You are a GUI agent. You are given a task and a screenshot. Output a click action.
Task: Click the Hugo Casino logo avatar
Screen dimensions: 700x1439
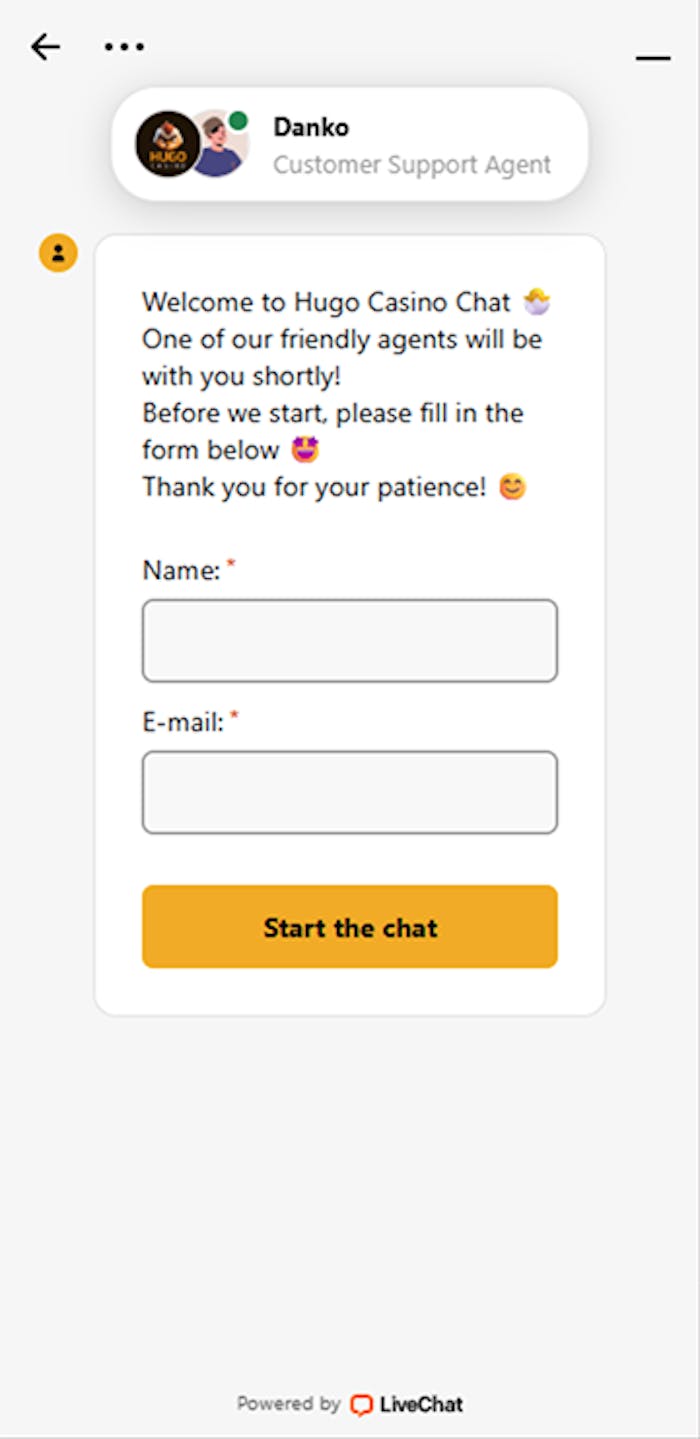167,145
